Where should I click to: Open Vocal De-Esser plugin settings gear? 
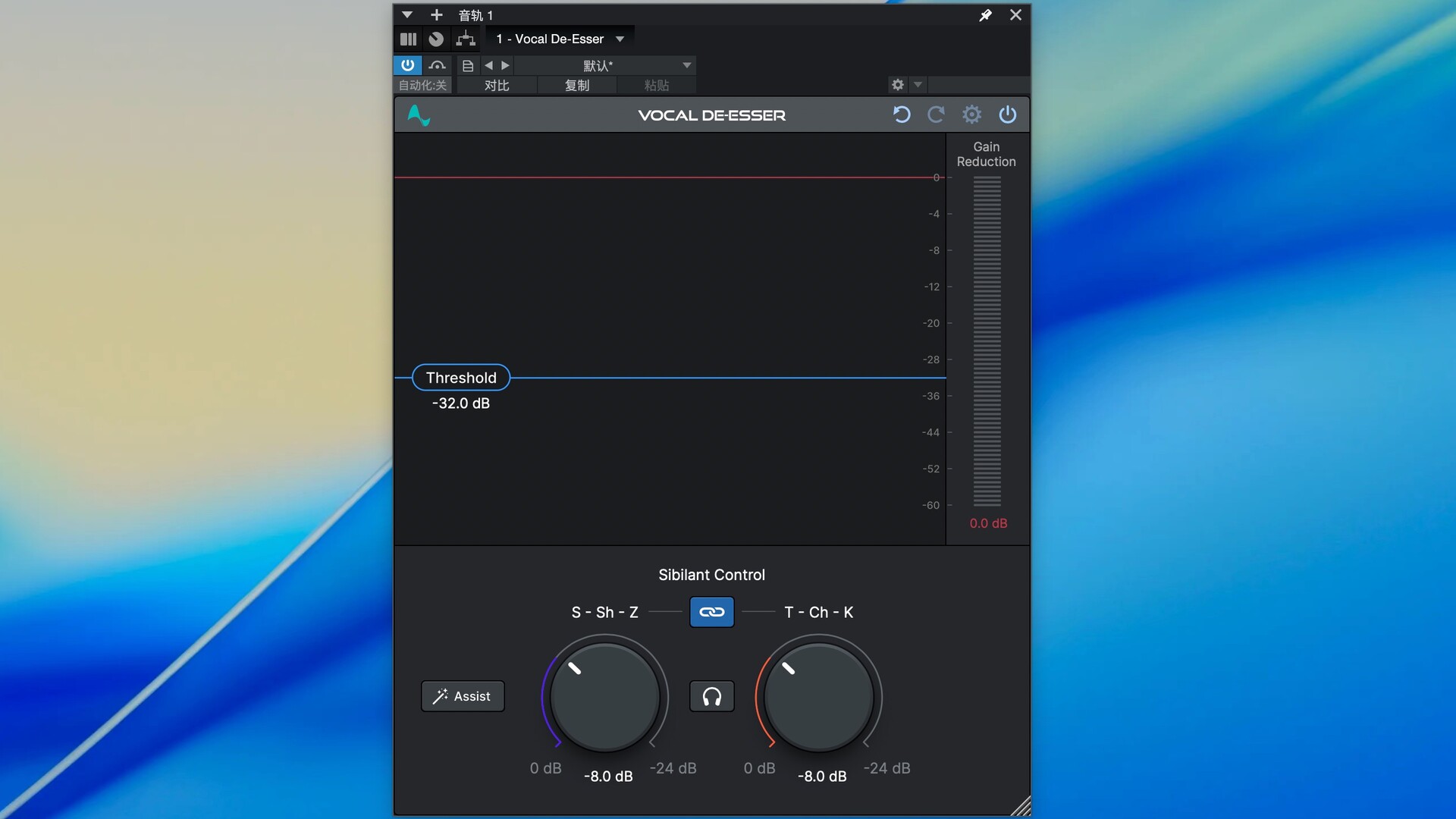coord(971,115)
